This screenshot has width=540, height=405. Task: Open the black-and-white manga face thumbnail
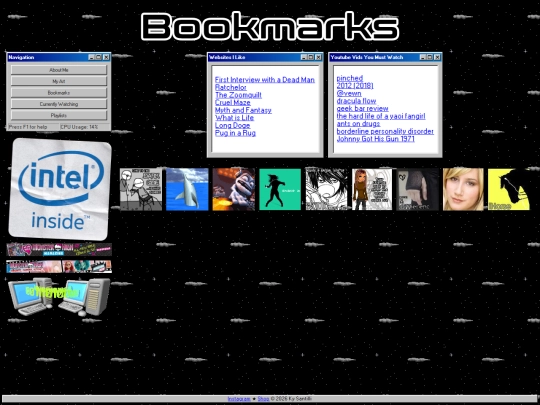pos(326,189)
